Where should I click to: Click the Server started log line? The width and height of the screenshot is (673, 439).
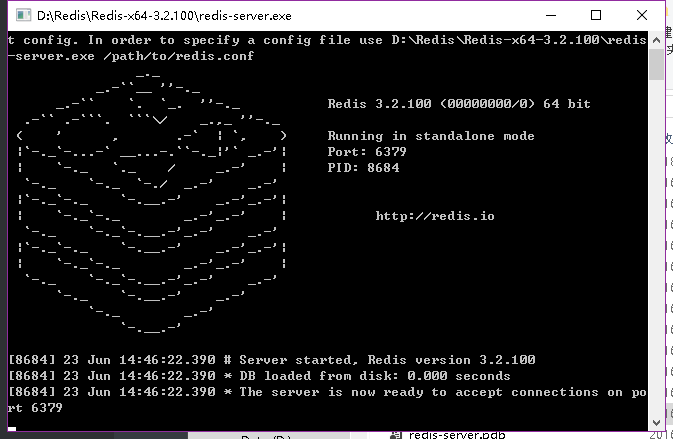(x=272, y=360)
